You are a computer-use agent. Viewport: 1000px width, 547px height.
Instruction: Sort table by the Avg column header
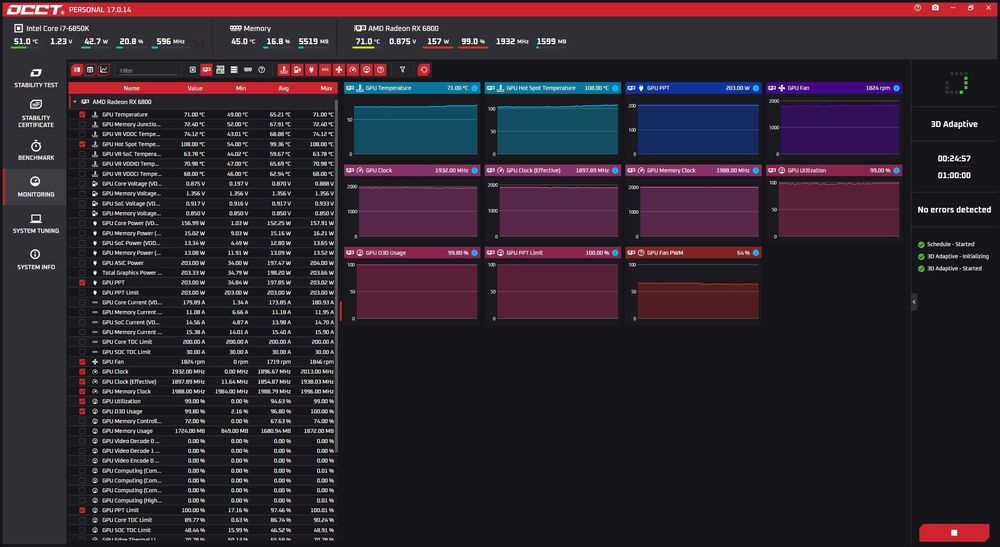283,88
